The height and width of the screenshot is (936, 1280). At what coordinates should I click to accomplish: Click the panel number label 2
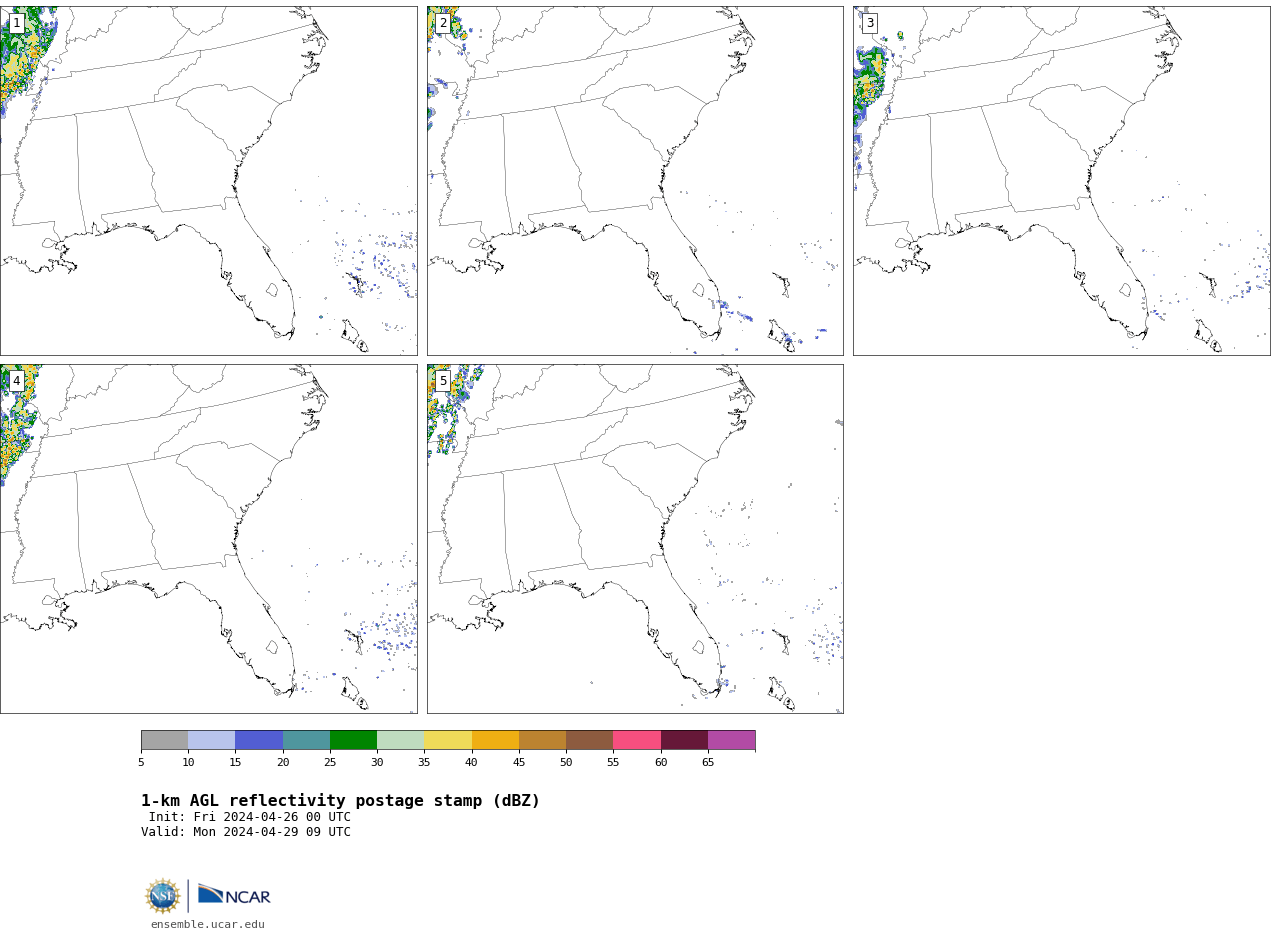443,23
